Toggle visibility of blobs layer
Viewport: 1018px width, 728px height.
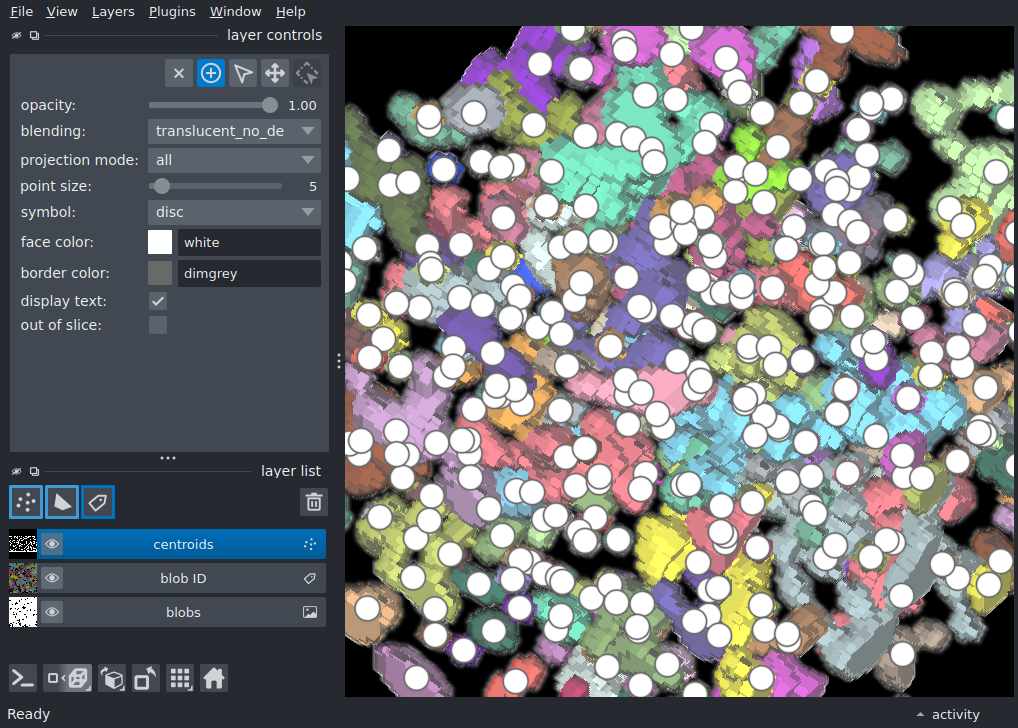tap(53, 612)
